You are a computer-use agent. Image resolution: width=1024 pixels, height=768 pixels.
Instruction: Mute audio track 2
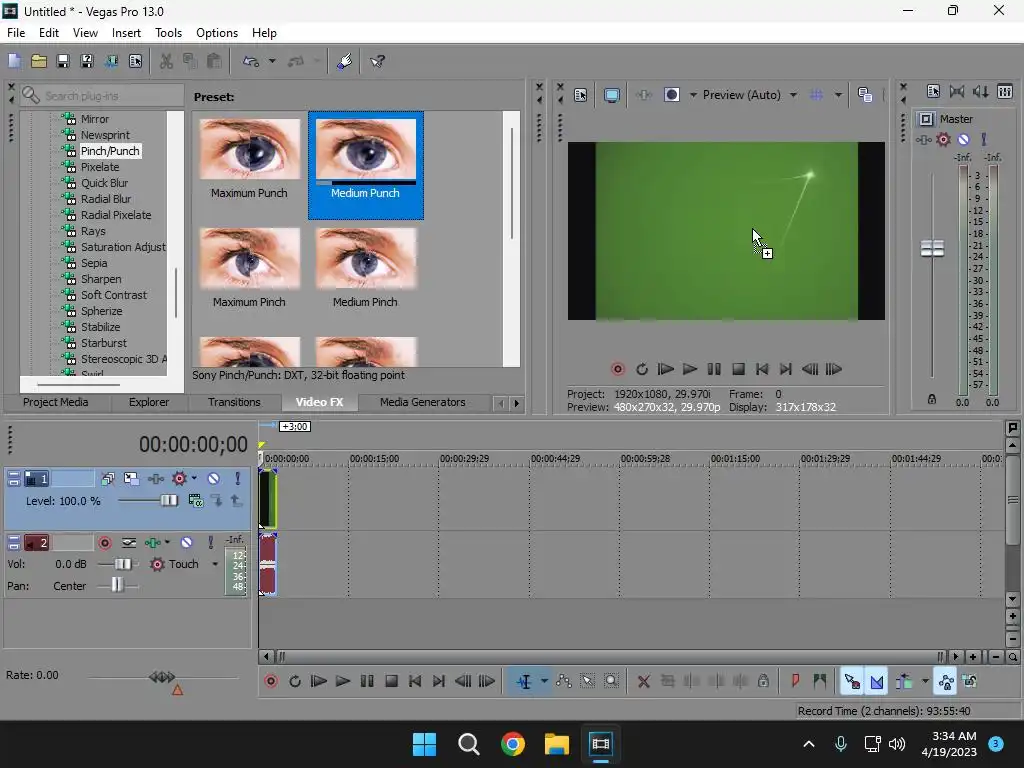[x=187, y=543]
